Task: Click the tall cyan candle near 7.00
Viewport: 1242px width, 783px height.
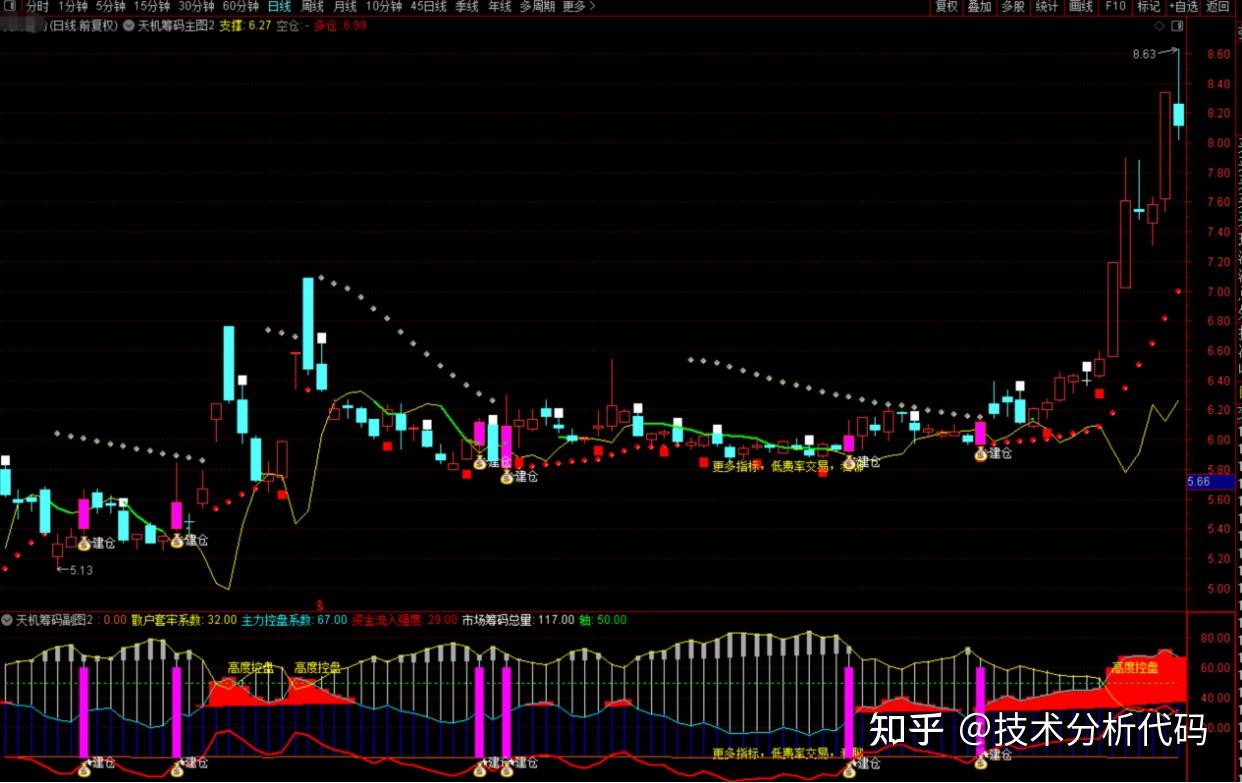Action: 309,325
